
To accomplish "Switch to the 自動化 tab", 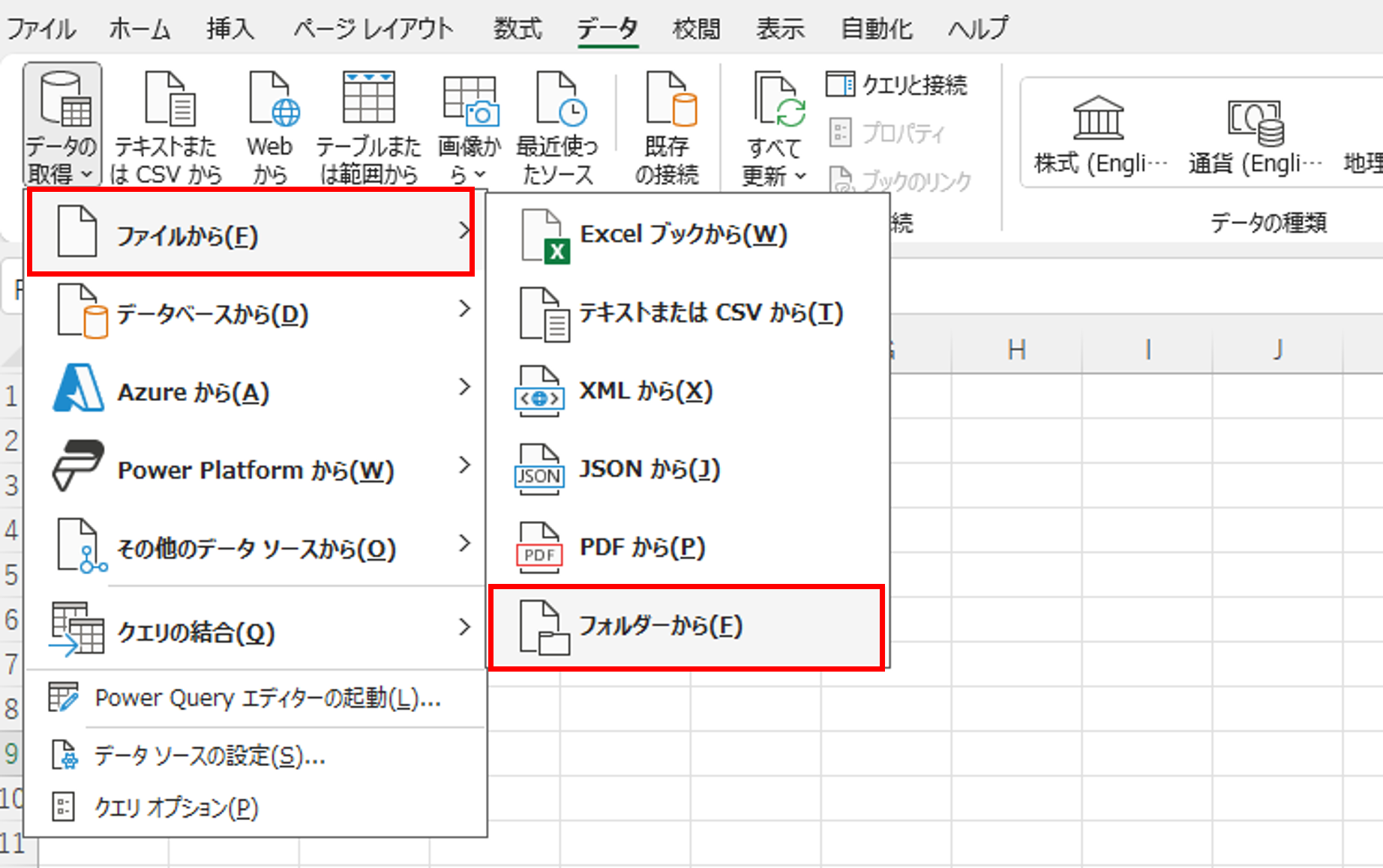I will [x=877, y=28].
